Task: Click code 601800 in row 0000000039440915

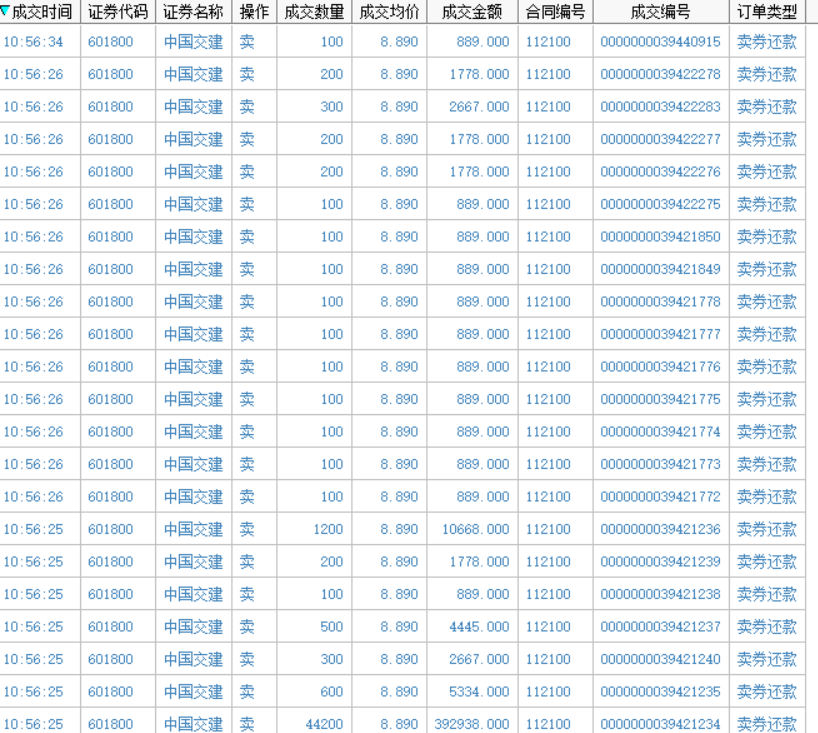Action: (x=111, y=42)
